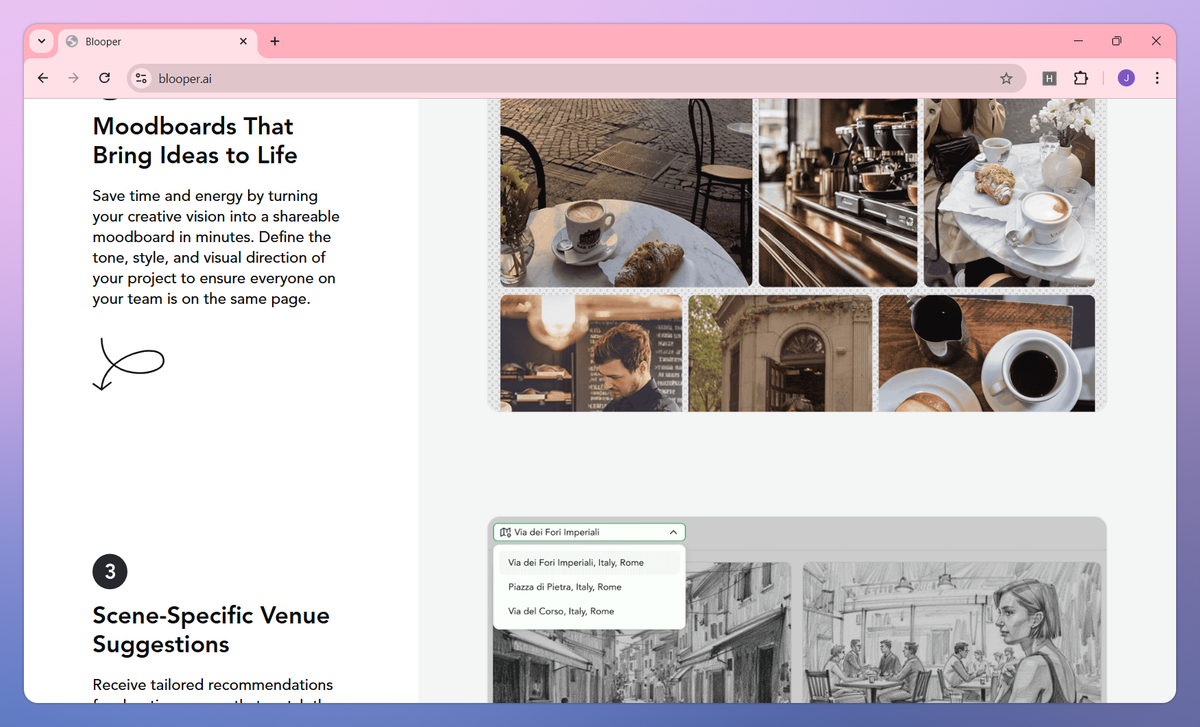Click the cappuccino and croissant table image
Screen dimensions: 1200x727
(x=626, y=192)
